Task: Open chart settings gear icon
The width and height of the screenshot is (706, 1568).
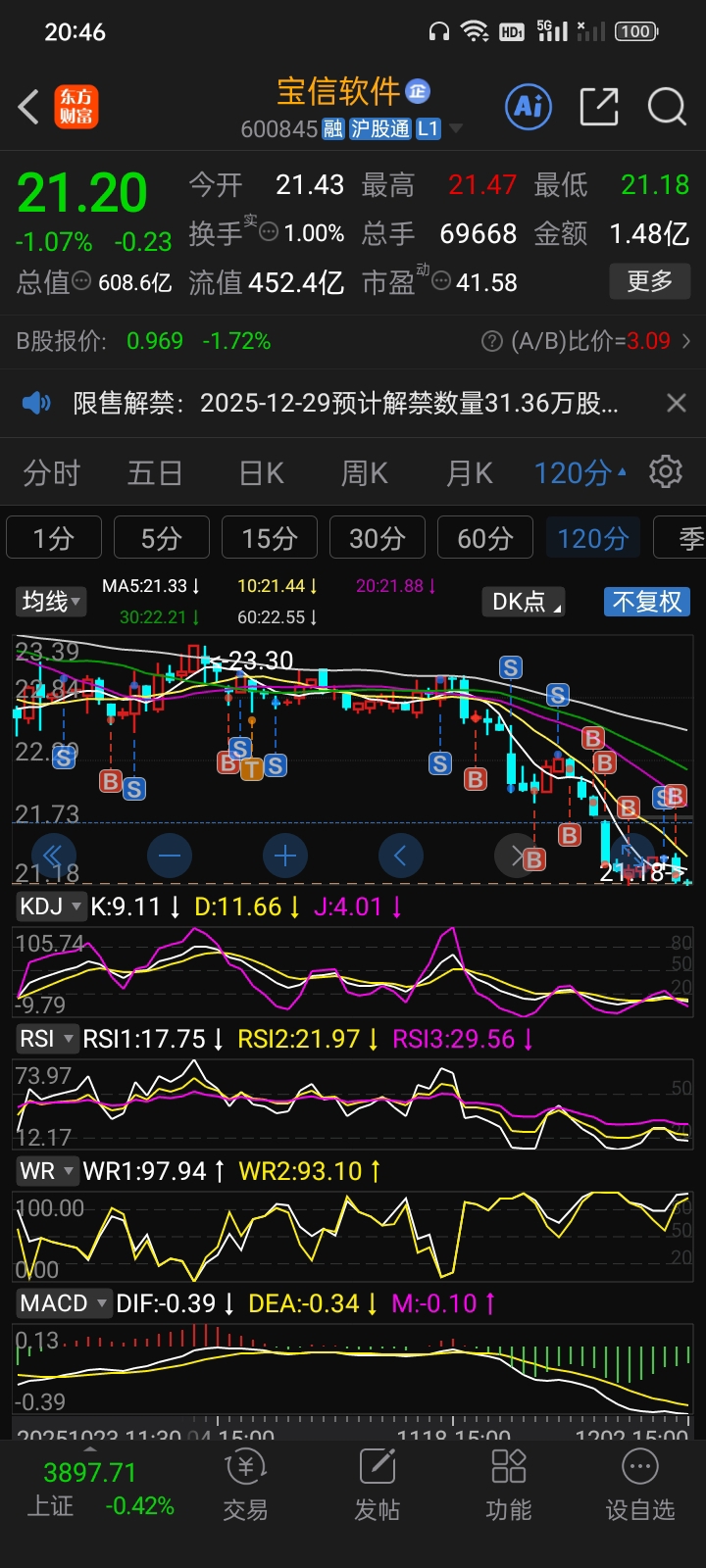Action: (666, 472)
